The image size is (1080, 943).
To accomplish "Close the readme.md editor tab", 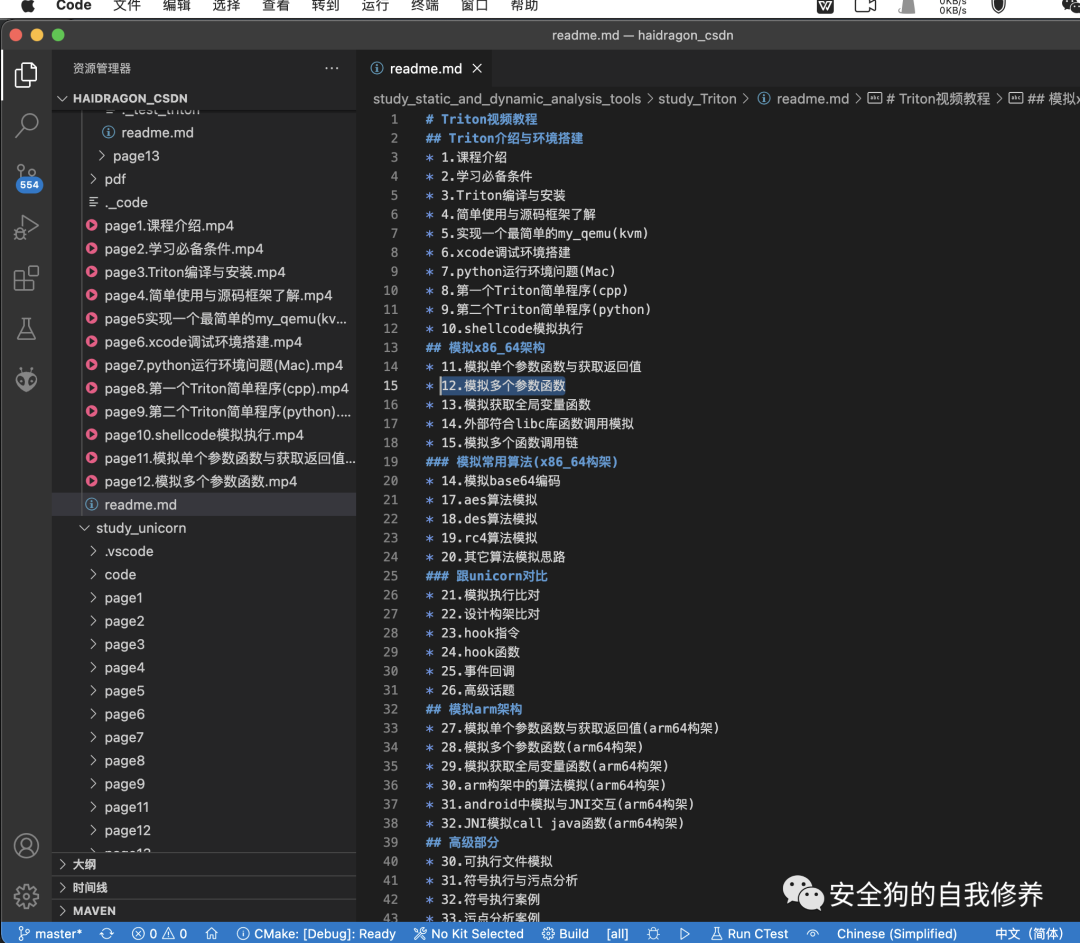I will pyautogui.click(x=477, y=68).
